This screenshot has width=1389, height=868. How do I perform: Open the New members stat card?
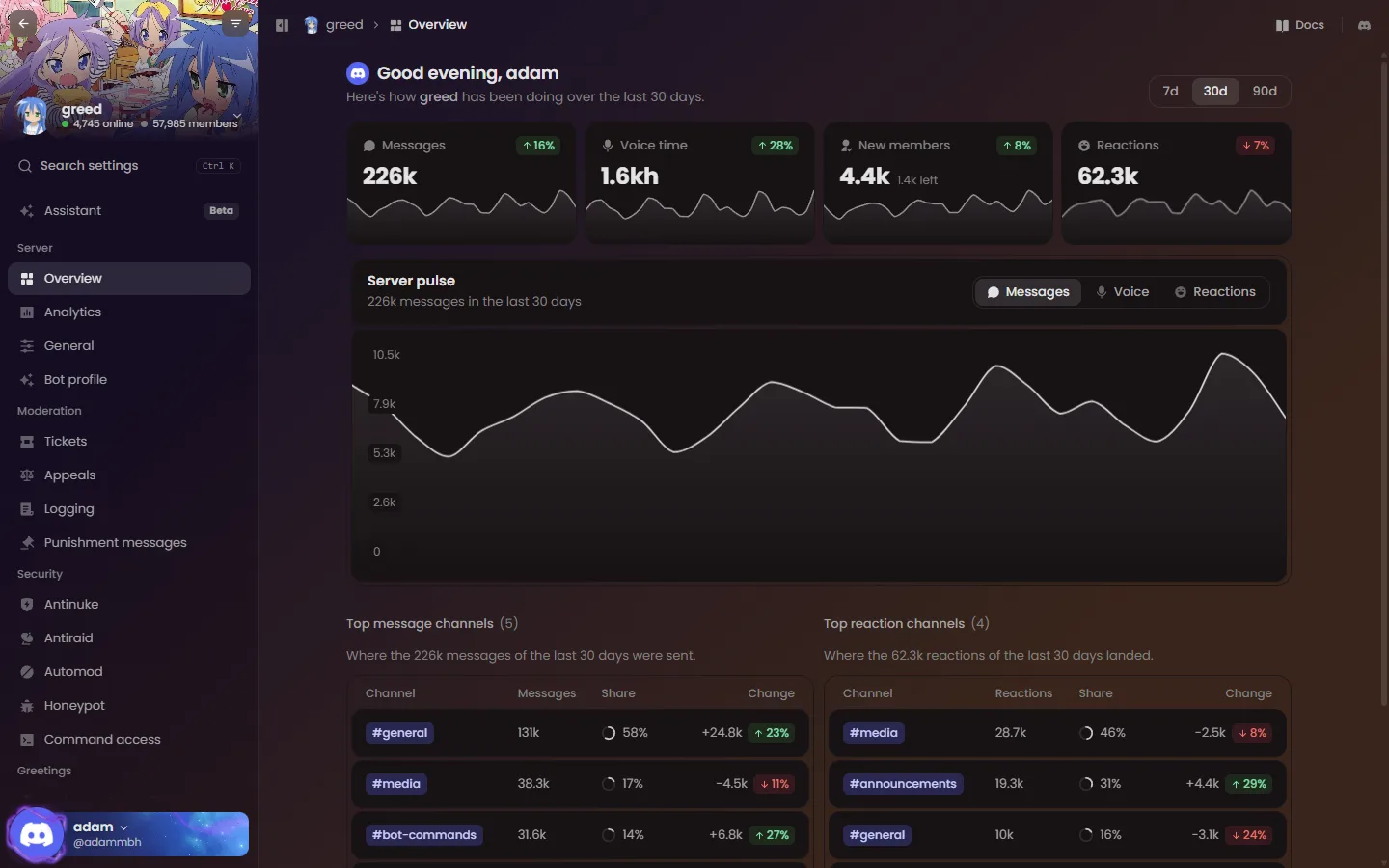coord(938,183)
